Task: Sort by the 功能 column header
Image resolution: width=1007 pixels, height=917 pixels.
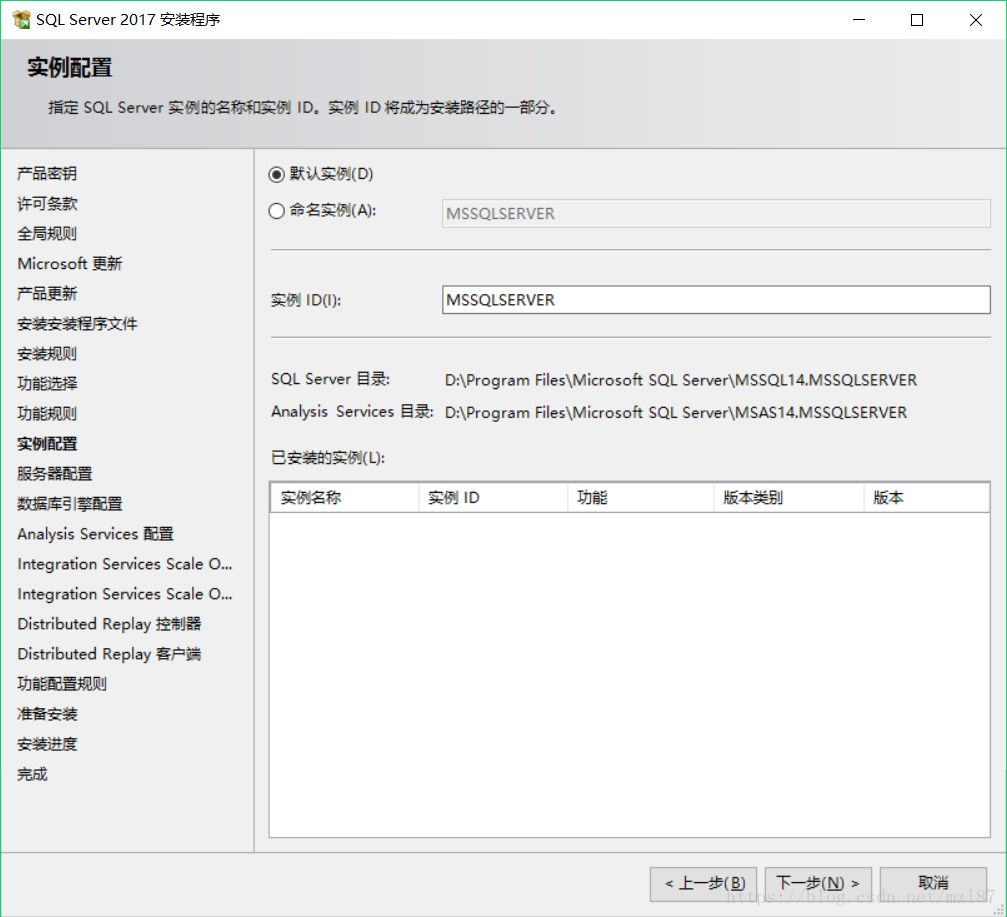Action: [641, 498]
